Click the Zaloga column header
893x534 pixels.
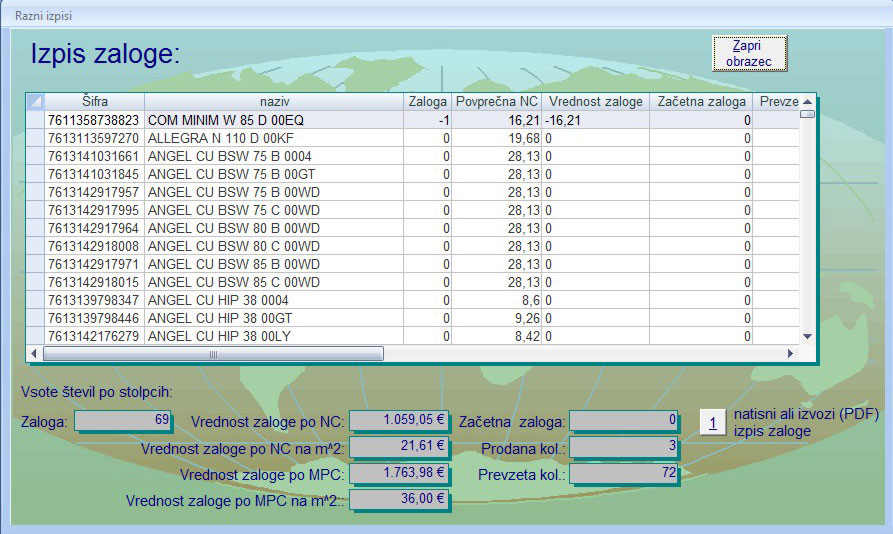pyautogui.click(x=428, y=102)
